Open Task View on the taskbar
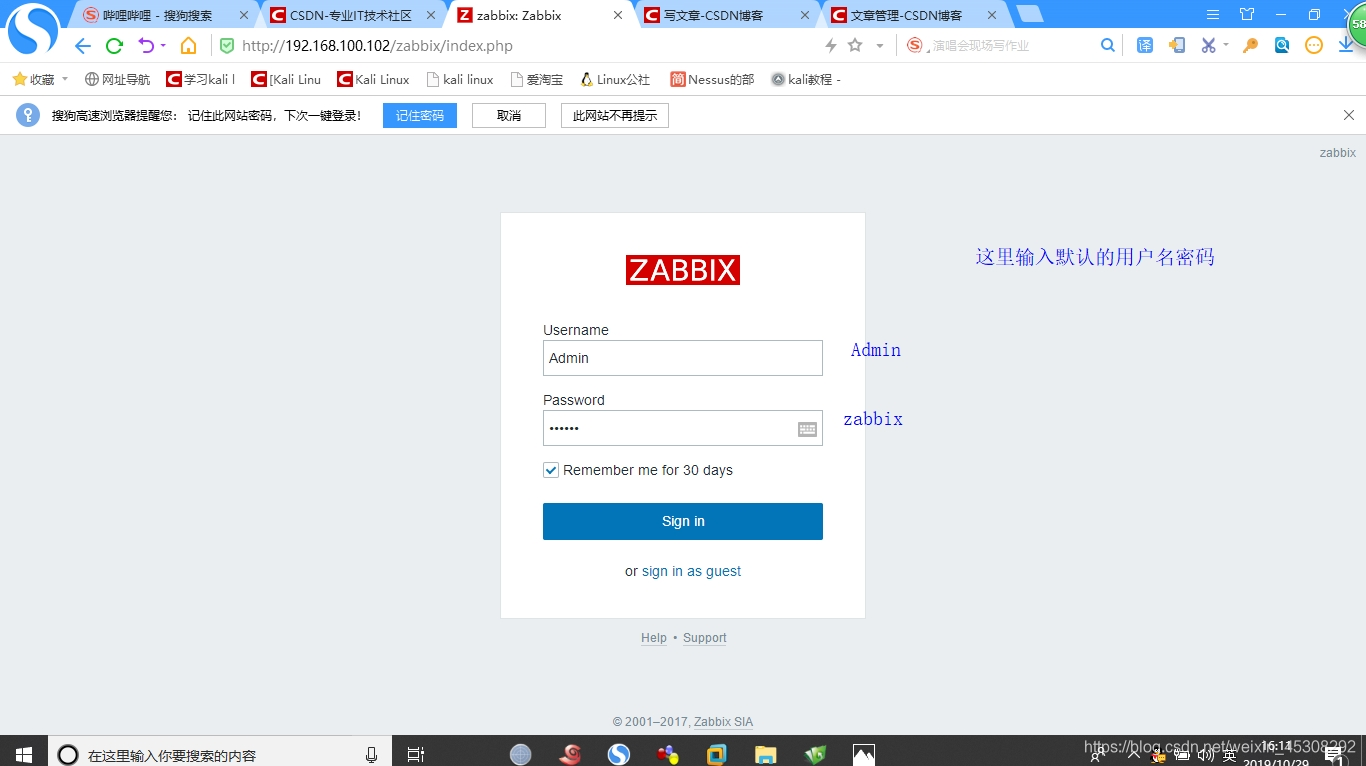The height and width of the screenshot is (766, 1366). tap(416, 755)
